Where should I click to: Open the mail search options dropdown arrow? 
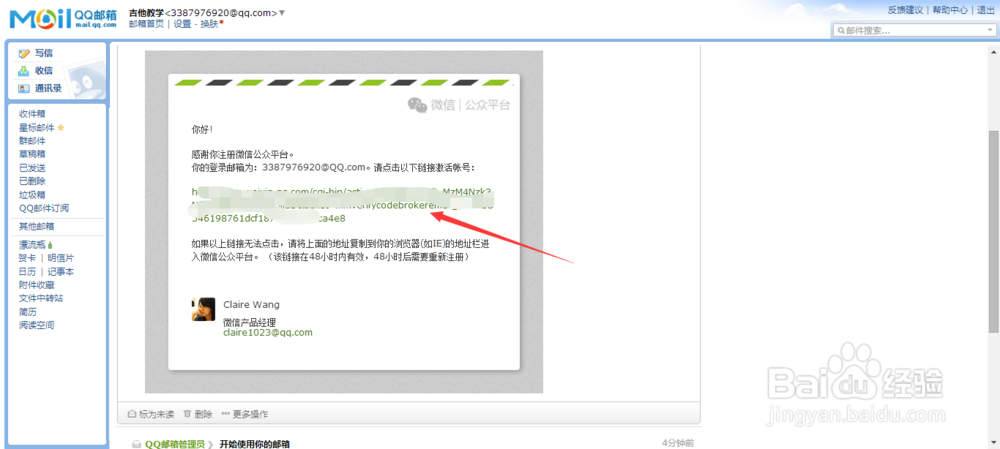click(x=989, y=30)
